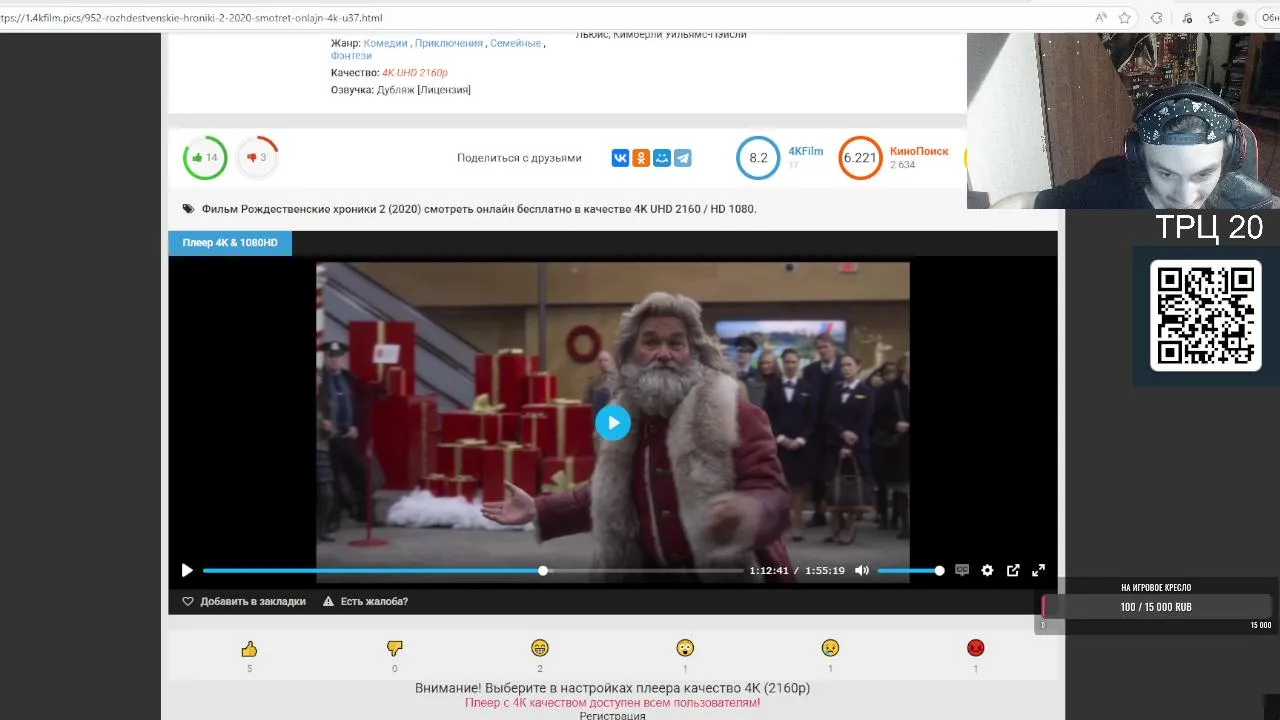
Task: Open picture-in-picture pop-out icon in player
Action: coord(1013,570)
